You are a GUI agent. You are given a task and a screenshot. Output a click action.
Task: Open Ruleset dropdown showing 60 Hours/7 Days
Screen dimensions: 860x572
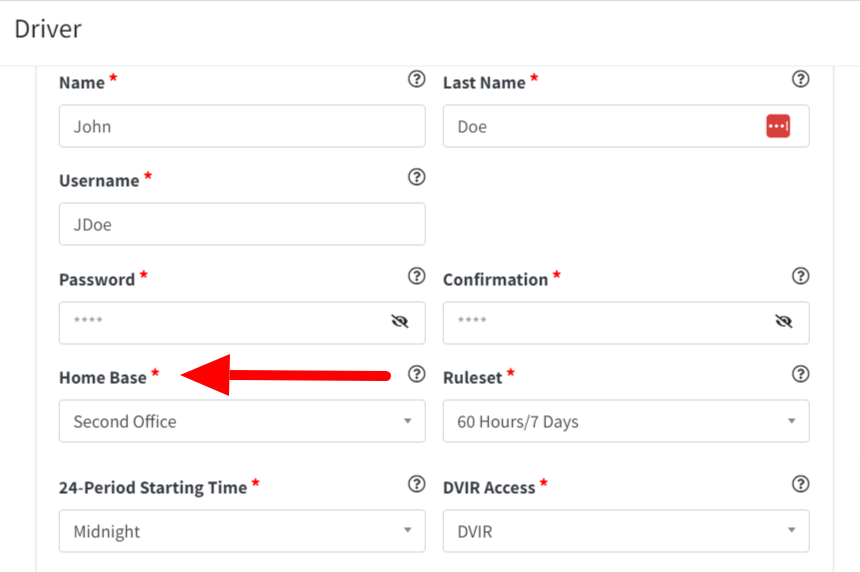626,421
